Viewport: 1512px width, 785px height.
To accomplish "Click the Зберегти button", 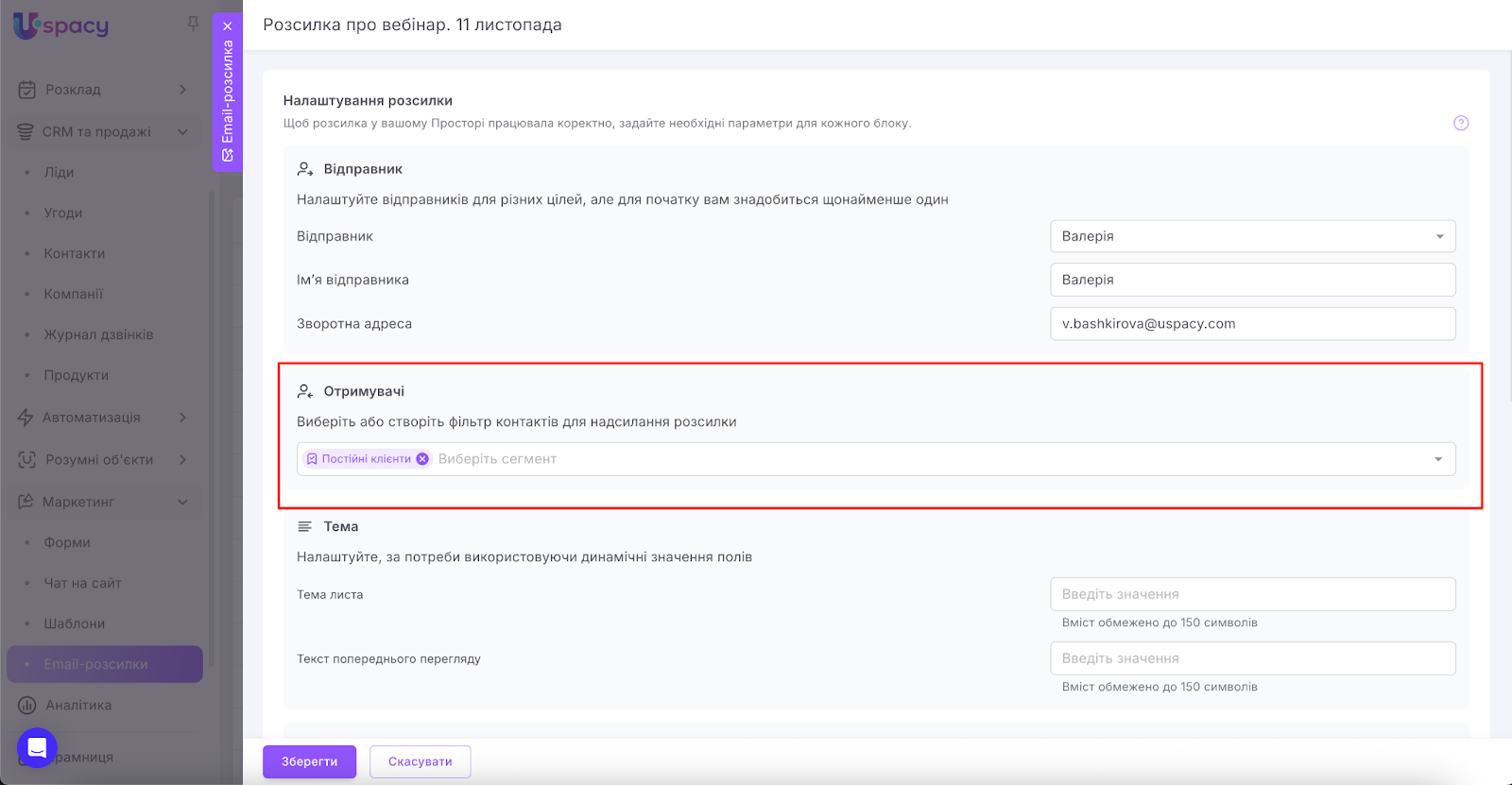I will [309, 761].
